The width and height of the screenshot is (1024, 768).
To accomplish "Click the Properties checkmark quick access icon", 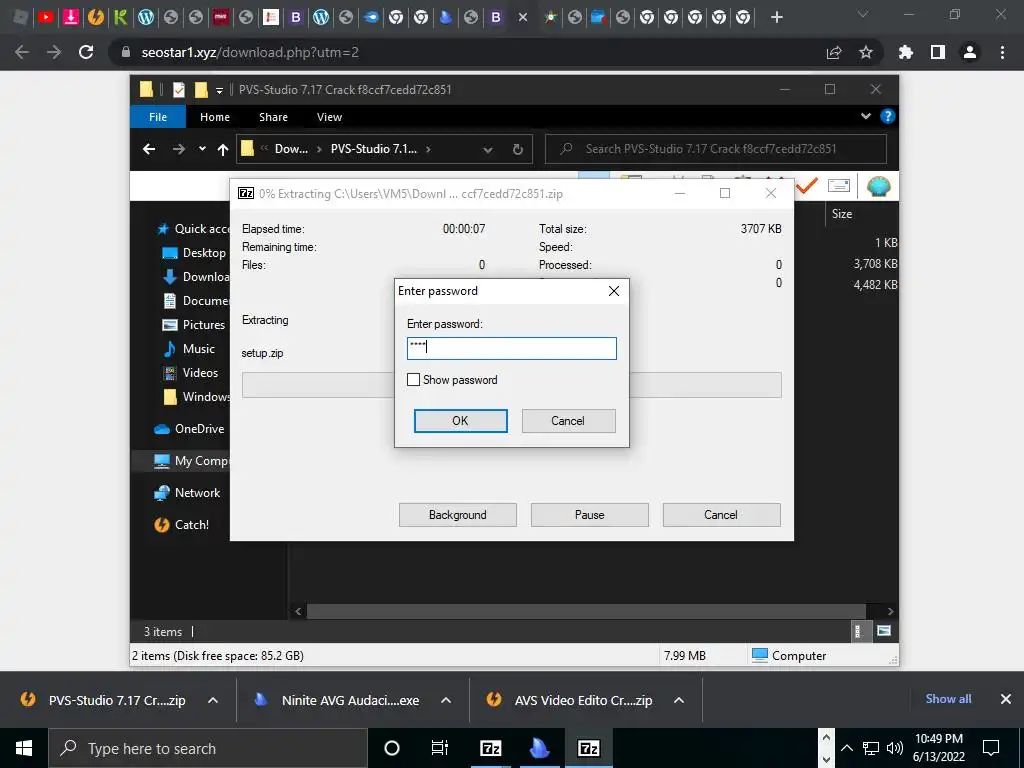I will point(178,89).
